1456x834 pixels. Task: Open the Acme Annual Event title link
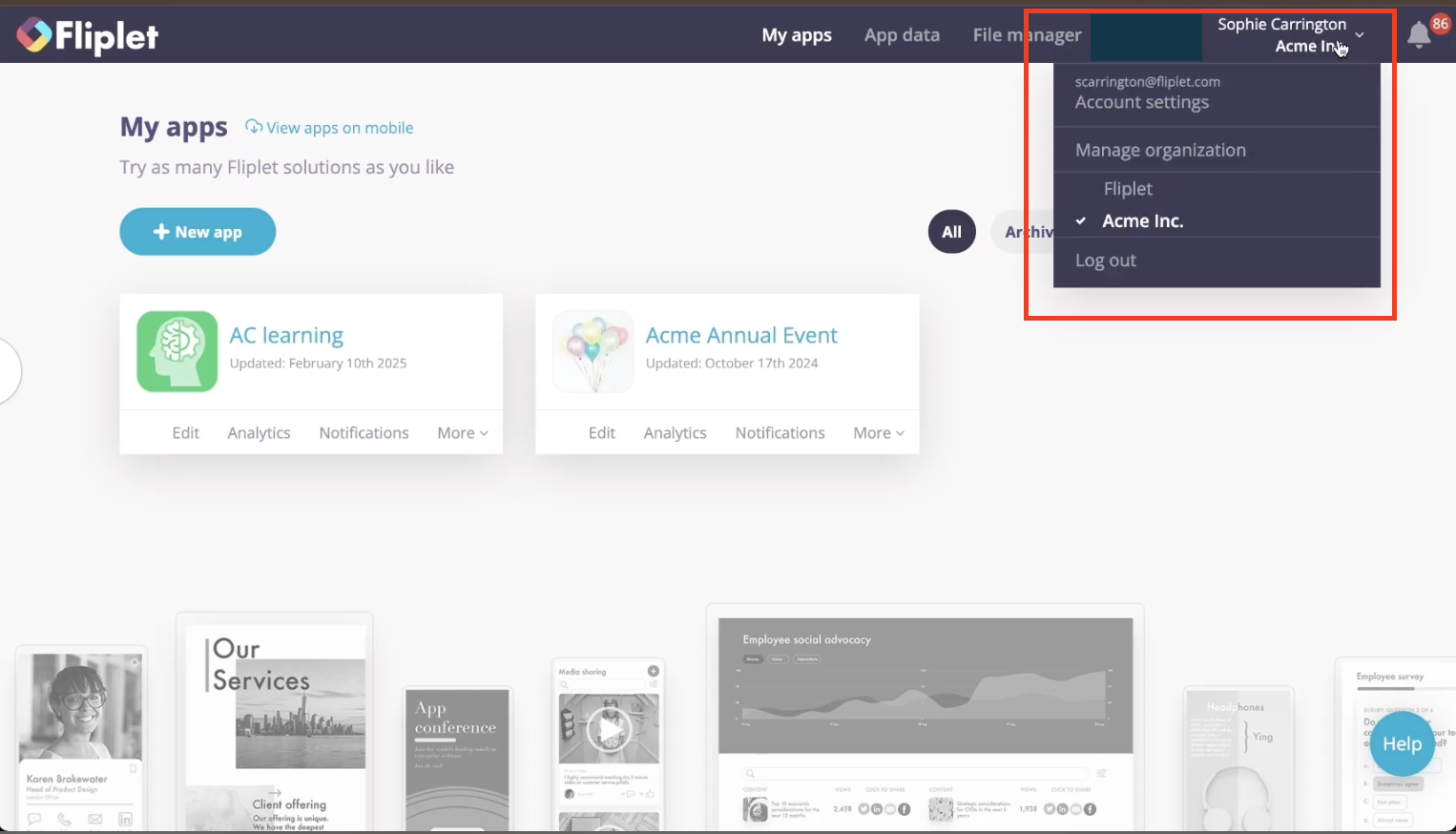741,335
